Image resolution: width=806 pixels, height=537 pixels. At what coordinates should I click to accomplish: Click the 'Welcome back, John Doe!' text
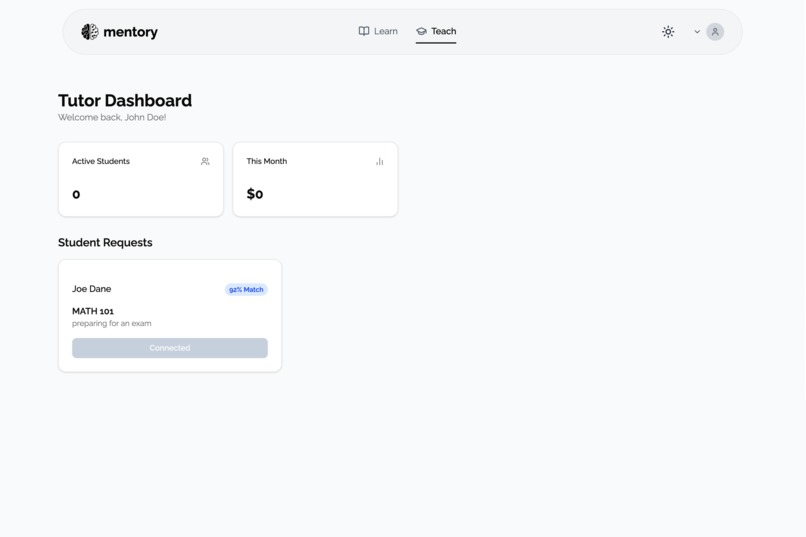pyautogui.click(x=112, y=117)
